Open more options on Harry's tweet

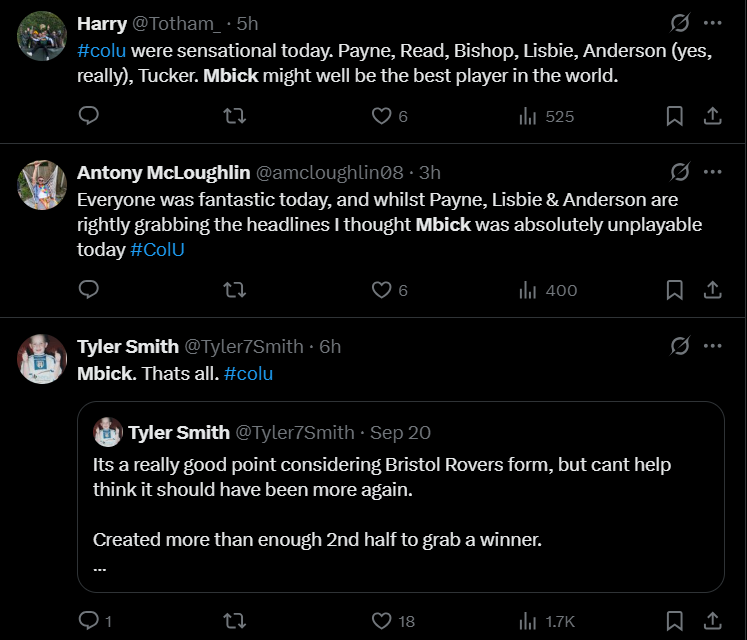pos(712,23)
